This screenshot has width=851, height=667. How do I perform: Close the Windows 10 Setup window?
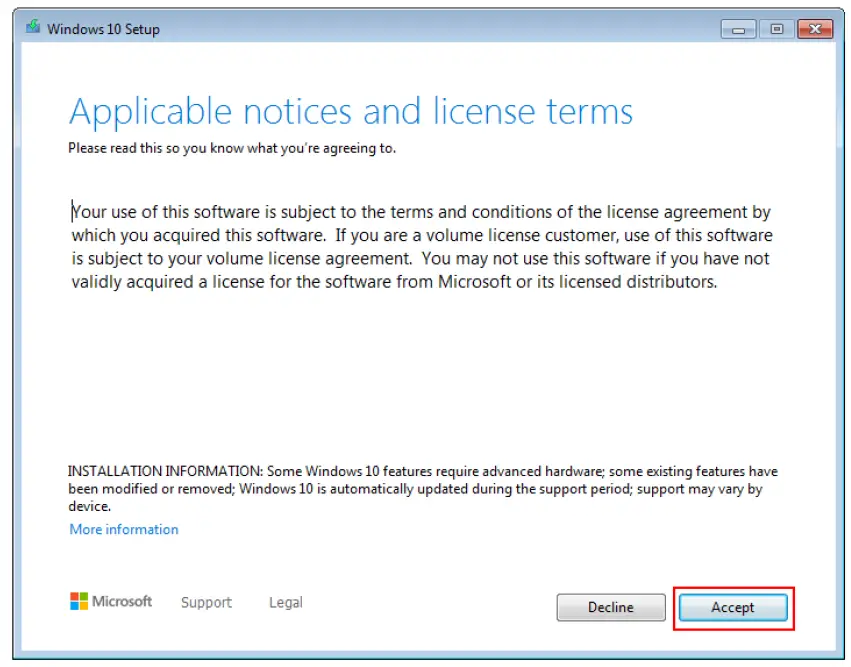[814, 29]
